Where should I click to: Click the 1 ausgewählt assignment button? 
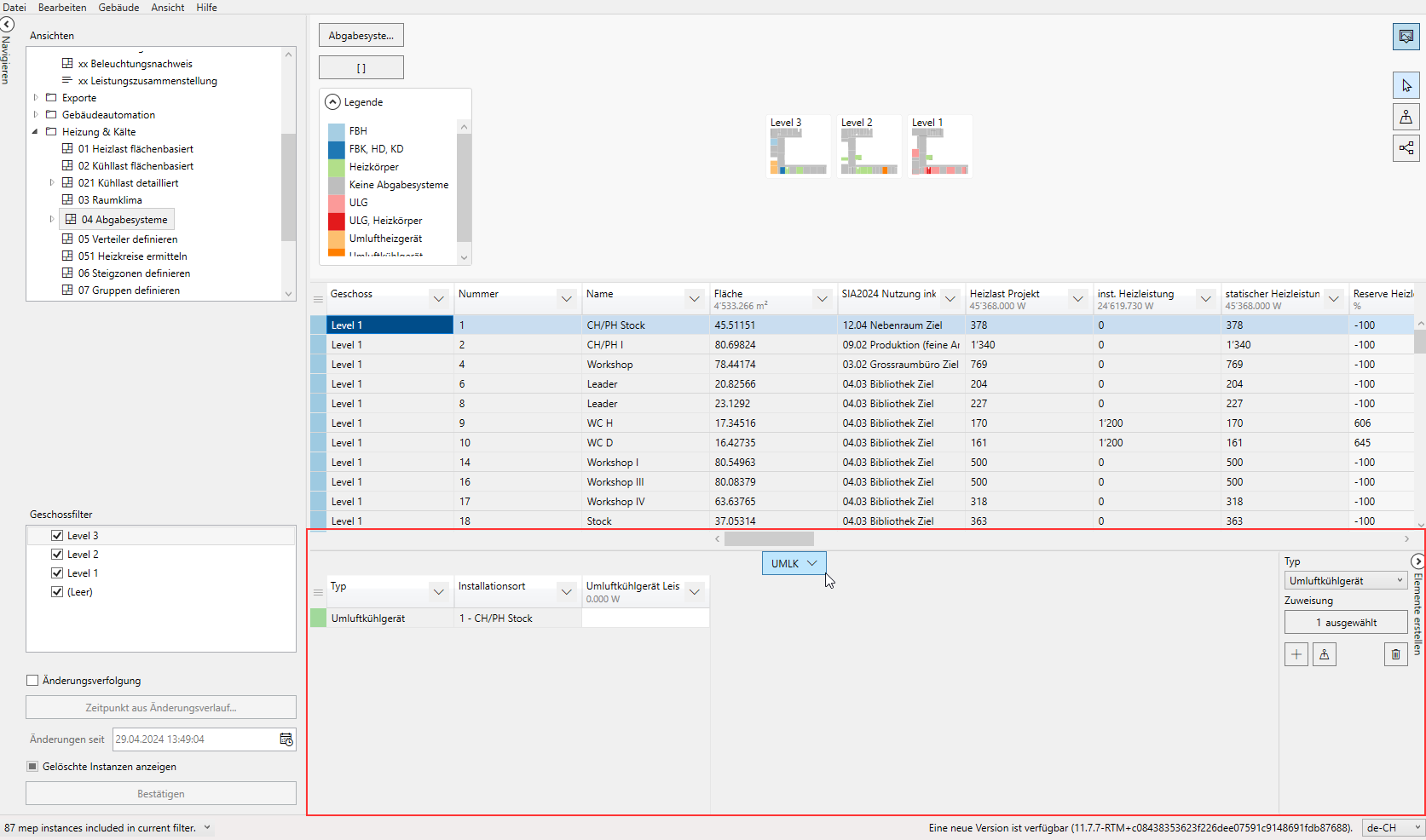1345,623
